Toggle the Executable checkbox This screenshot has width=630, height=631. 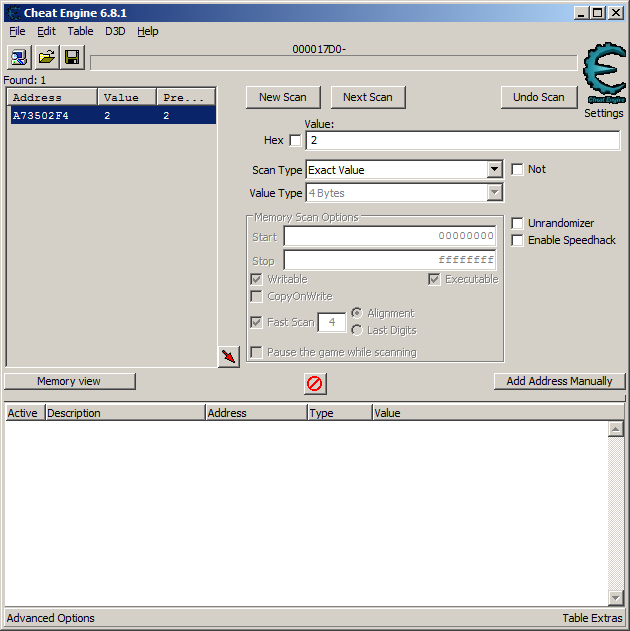[434, 279]
